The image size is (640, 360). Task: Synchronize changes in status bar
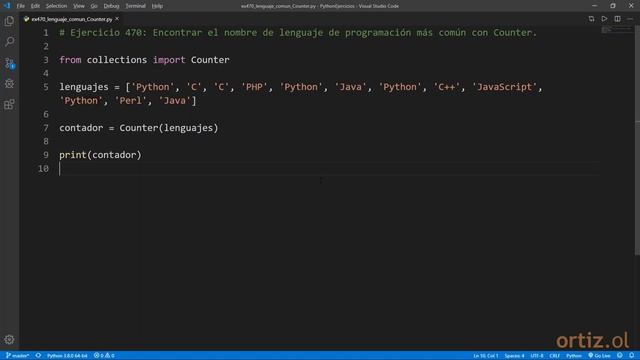pos(38,356)
